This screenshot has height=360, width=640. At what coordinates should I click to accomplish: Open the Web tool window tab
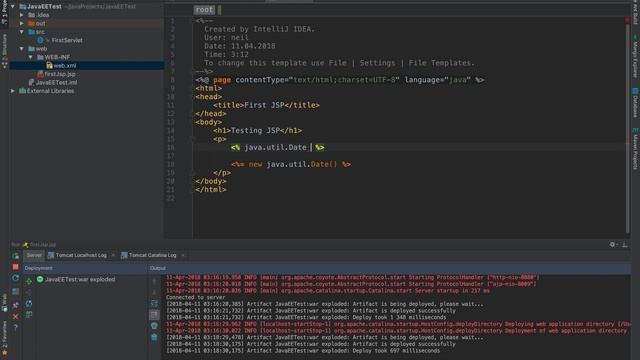4,303
